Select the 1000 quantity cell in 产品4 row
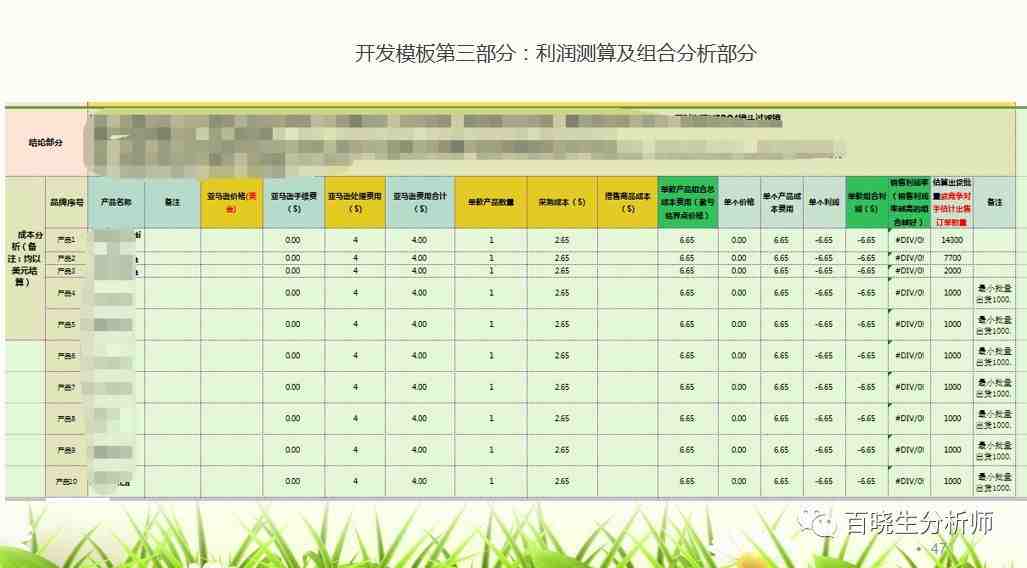 click(x=952, y=293)
